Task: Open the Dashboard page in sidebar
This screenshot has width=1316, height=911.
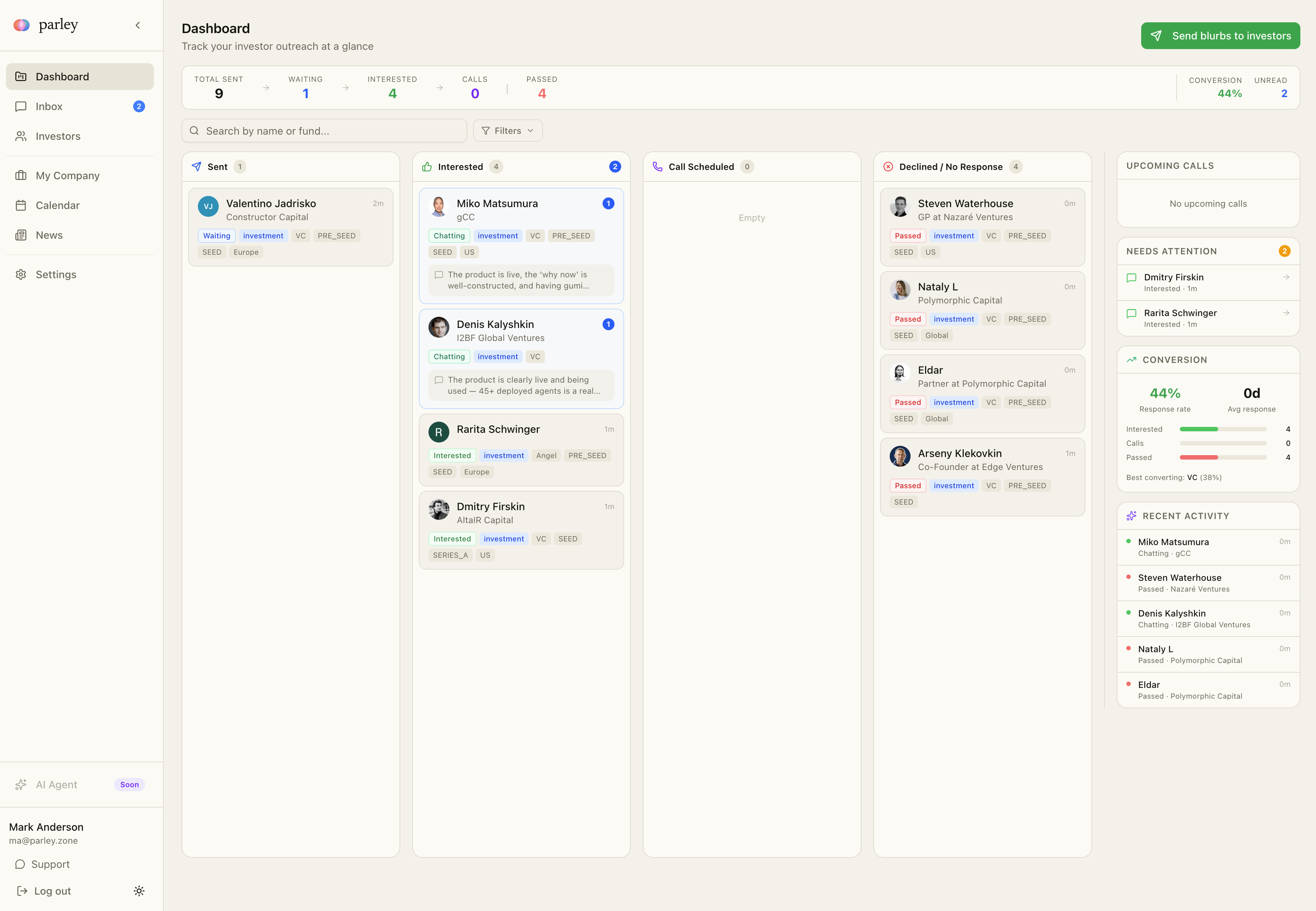Action: [x=80, y=77]
